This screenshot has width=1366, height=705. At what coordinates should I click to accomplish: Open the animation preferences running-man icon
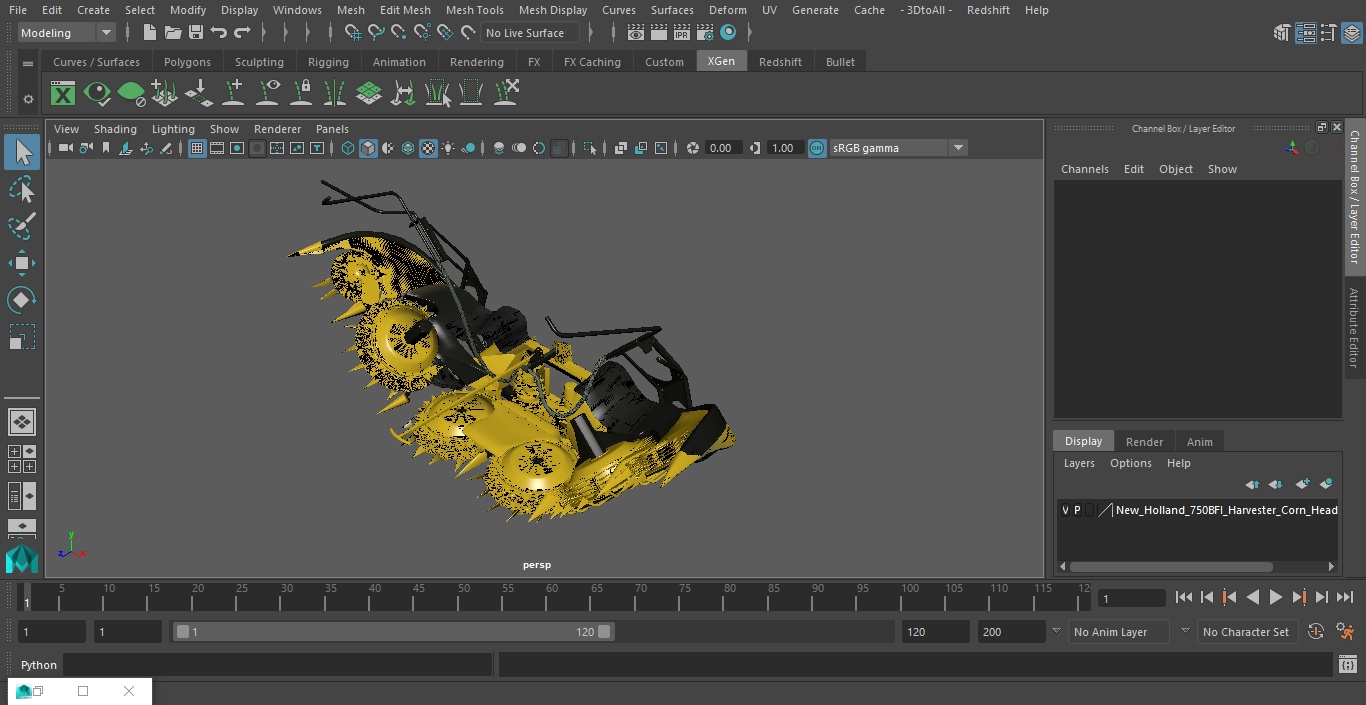(1345, 632)
